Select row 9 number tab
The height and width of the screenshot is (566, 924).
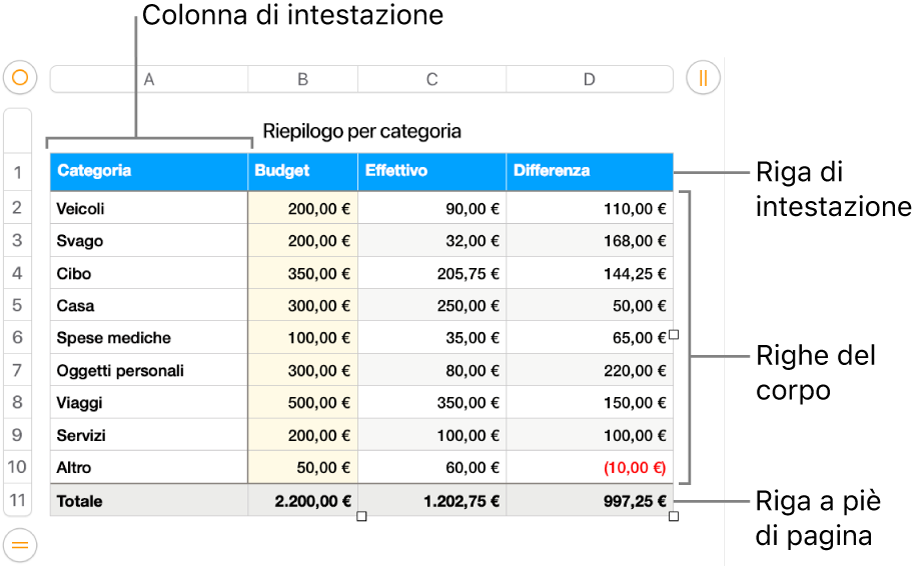pos(18,435)
